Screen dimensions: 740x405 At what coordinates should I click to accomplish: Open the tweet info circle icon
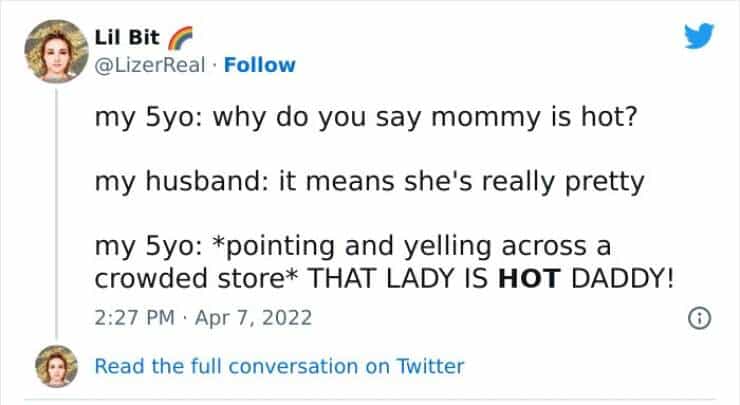click(x=698, y=318)
